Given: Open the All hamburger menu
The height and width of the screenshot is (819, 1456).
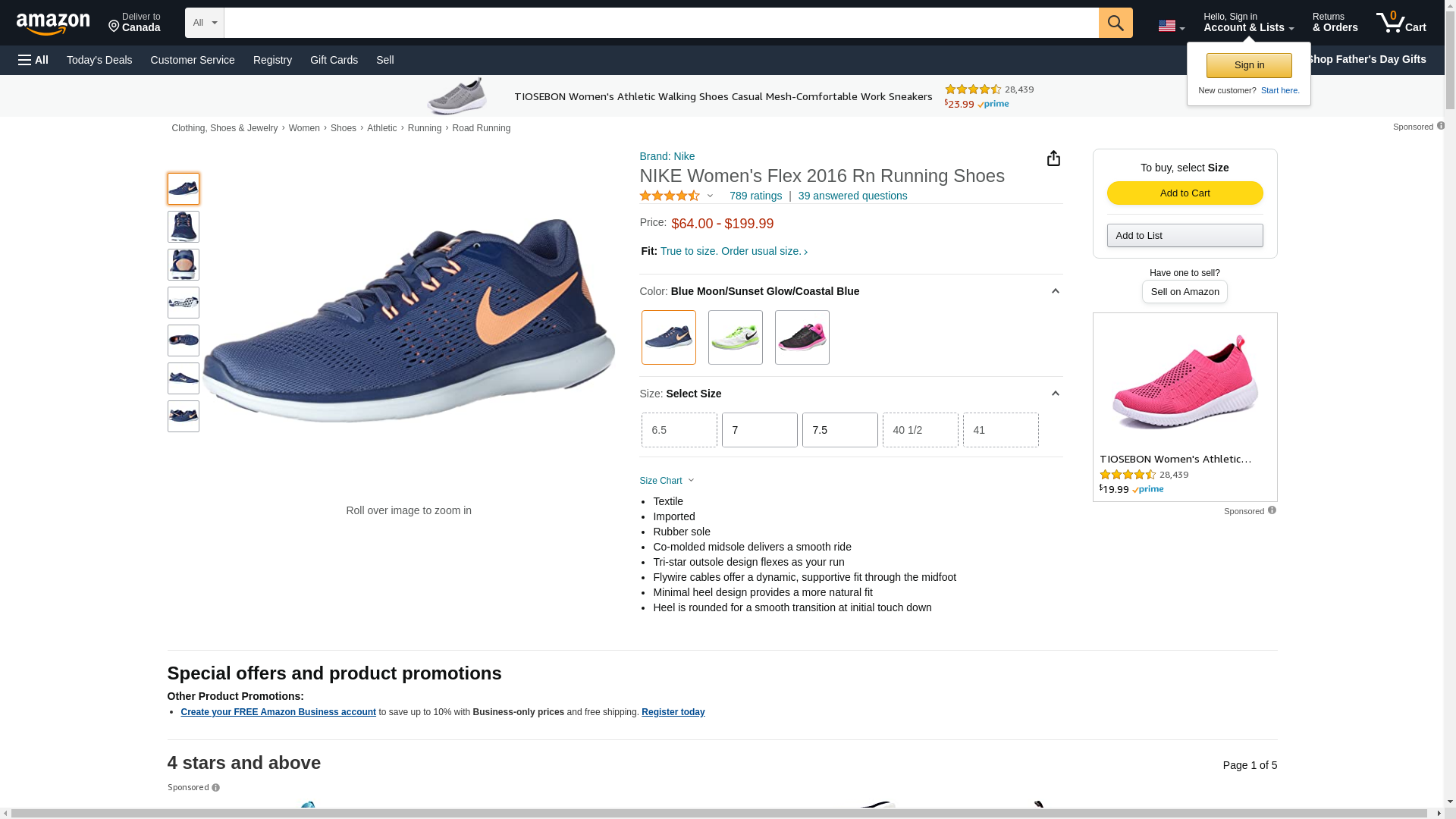Looking at the screenshot, I should (x=33, y=60).
